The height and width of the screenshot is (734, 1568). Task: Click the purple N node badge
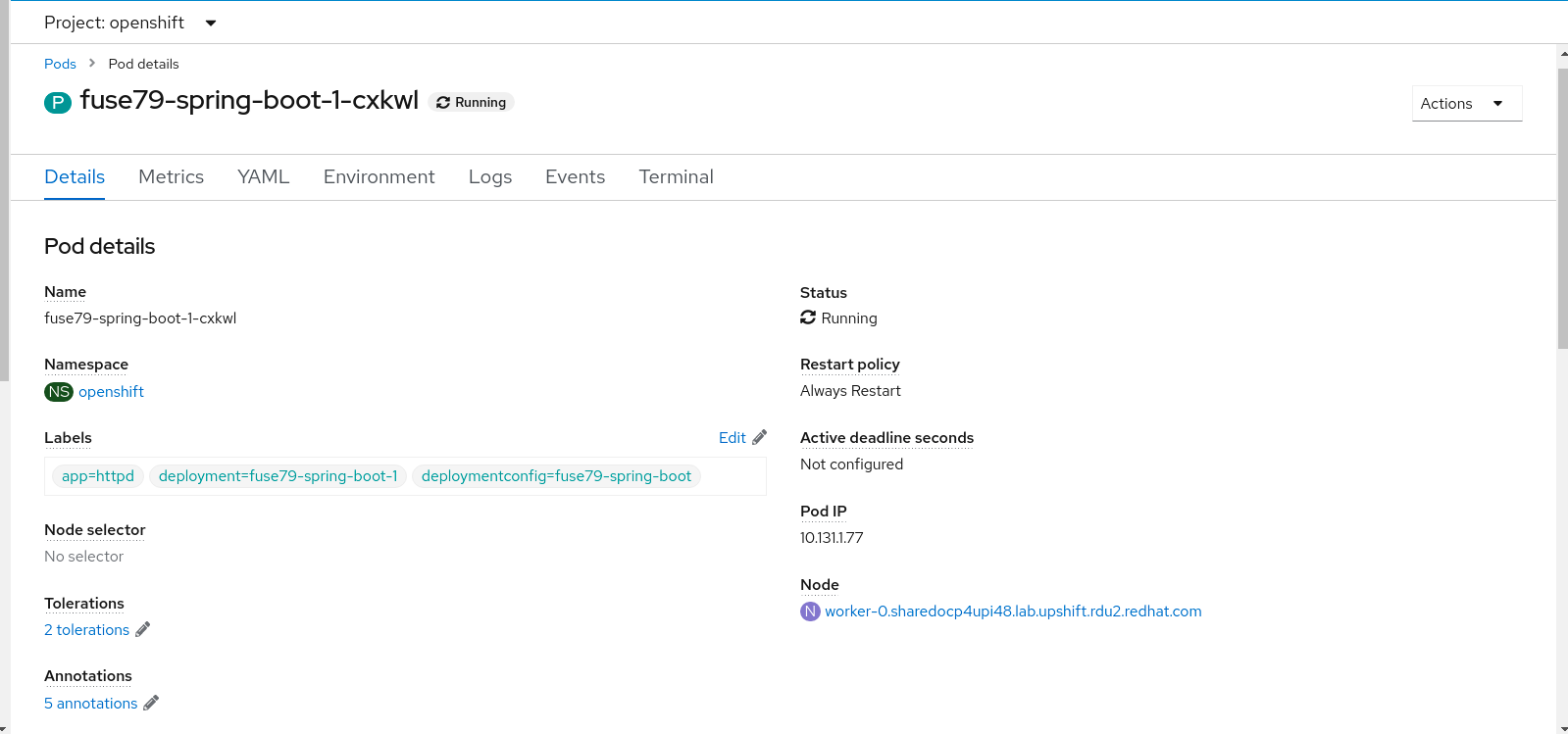pyautogui.click(x=810, y=612)
